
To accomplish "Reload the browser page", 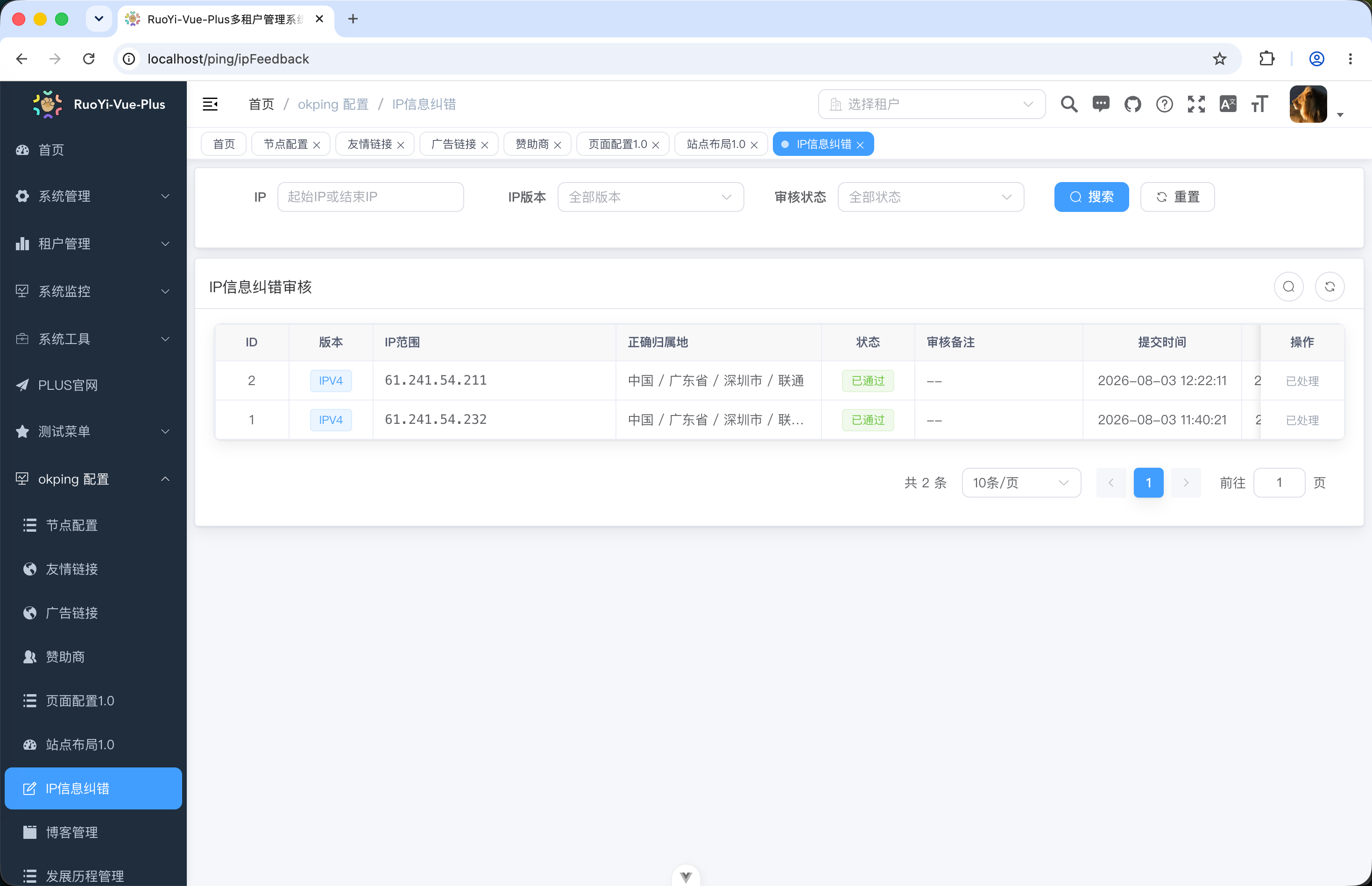I will click(x=89, y=59).
